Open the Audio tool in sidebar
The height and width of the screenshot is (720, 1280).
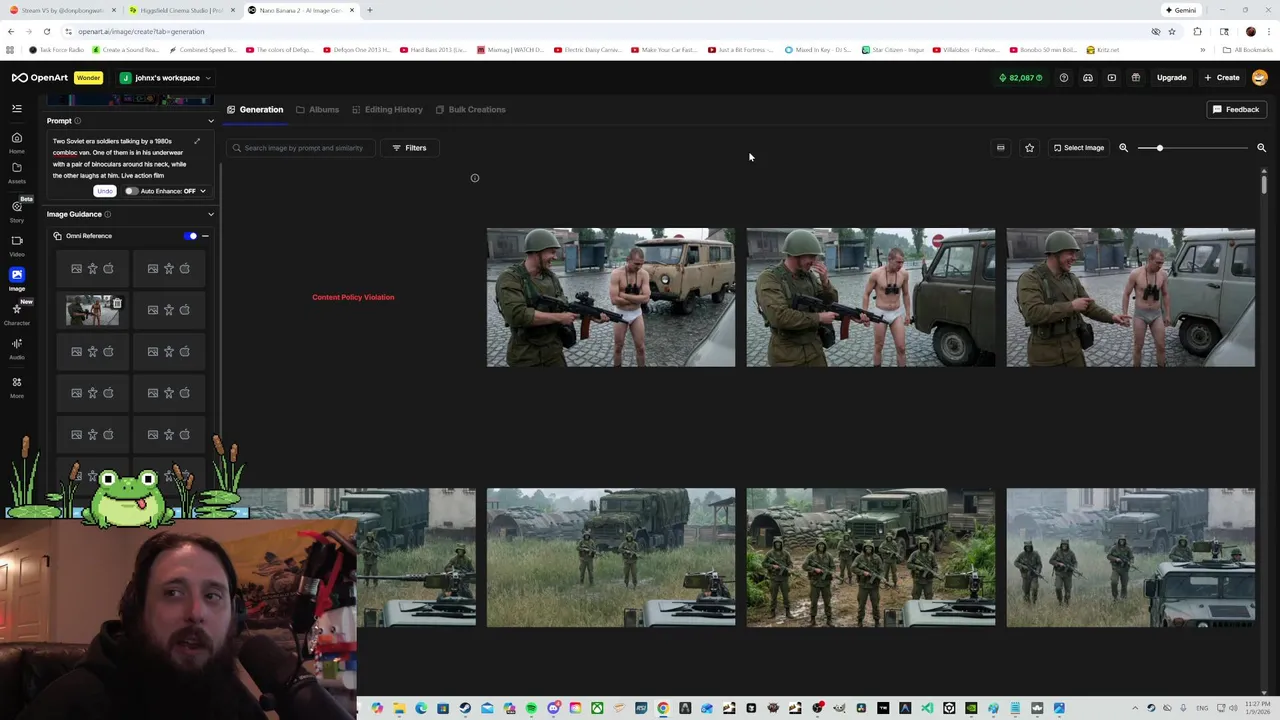tap(17, 348)
